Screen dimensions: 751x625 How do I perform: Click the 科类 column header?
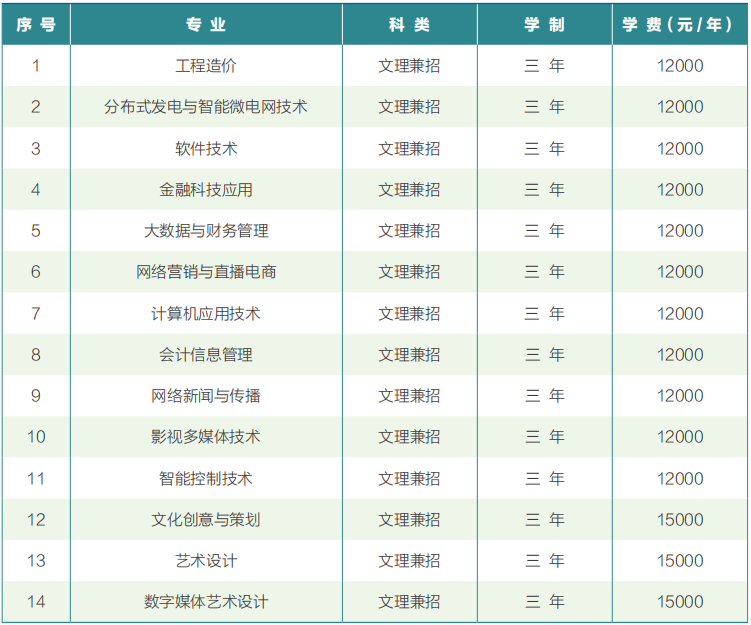[x=410, y=24]
